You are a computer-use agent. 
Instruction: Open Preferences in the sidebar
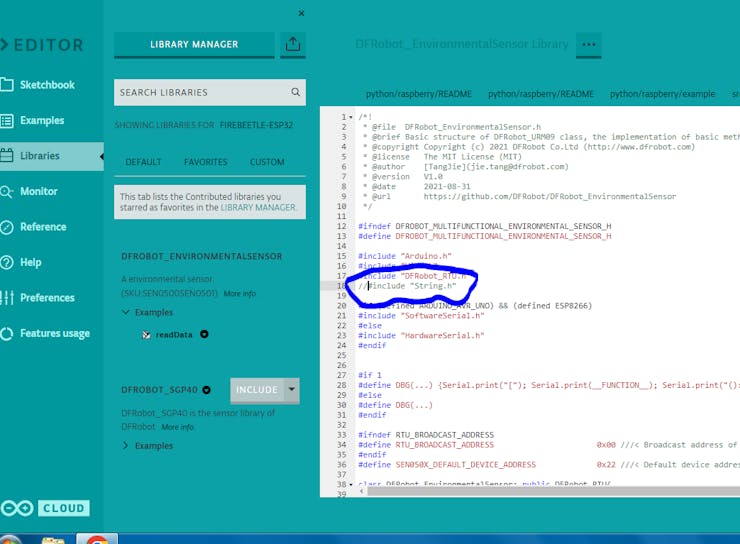(47, 298)
